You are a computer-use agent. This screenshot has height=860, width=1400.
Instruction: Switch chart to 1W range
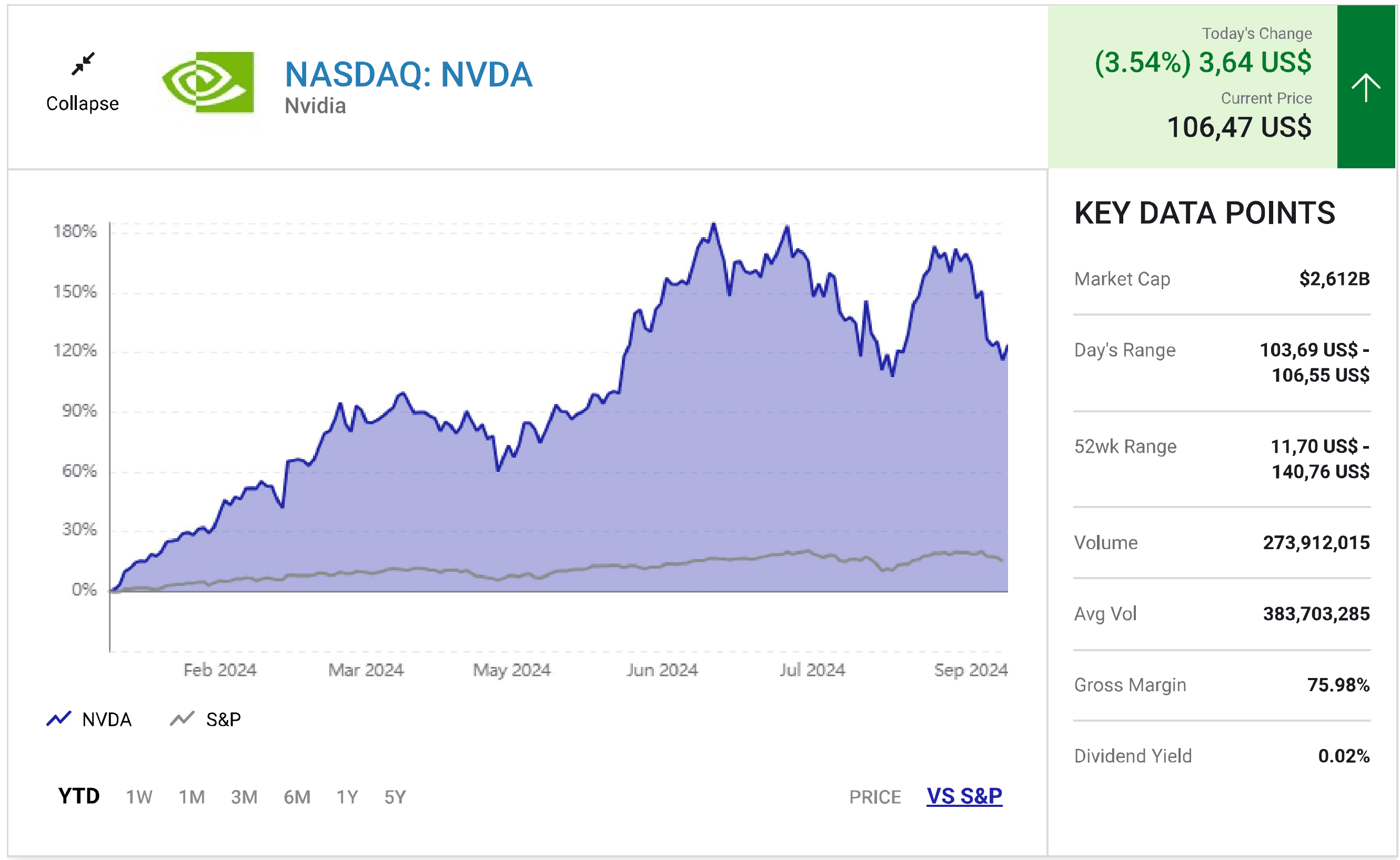pos(139,797)
